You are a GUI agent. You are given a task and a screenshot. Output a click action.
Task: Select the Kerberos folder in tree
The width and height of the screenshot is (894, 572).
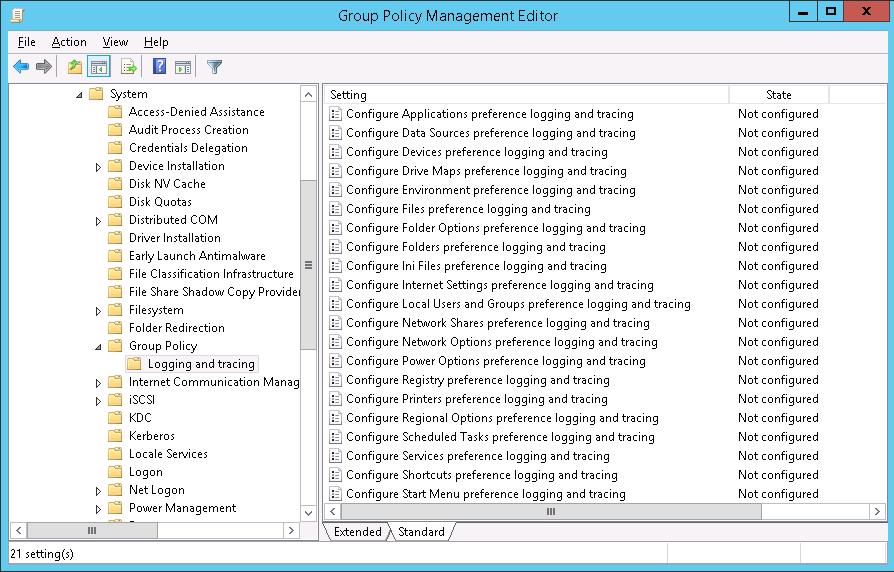151,436
